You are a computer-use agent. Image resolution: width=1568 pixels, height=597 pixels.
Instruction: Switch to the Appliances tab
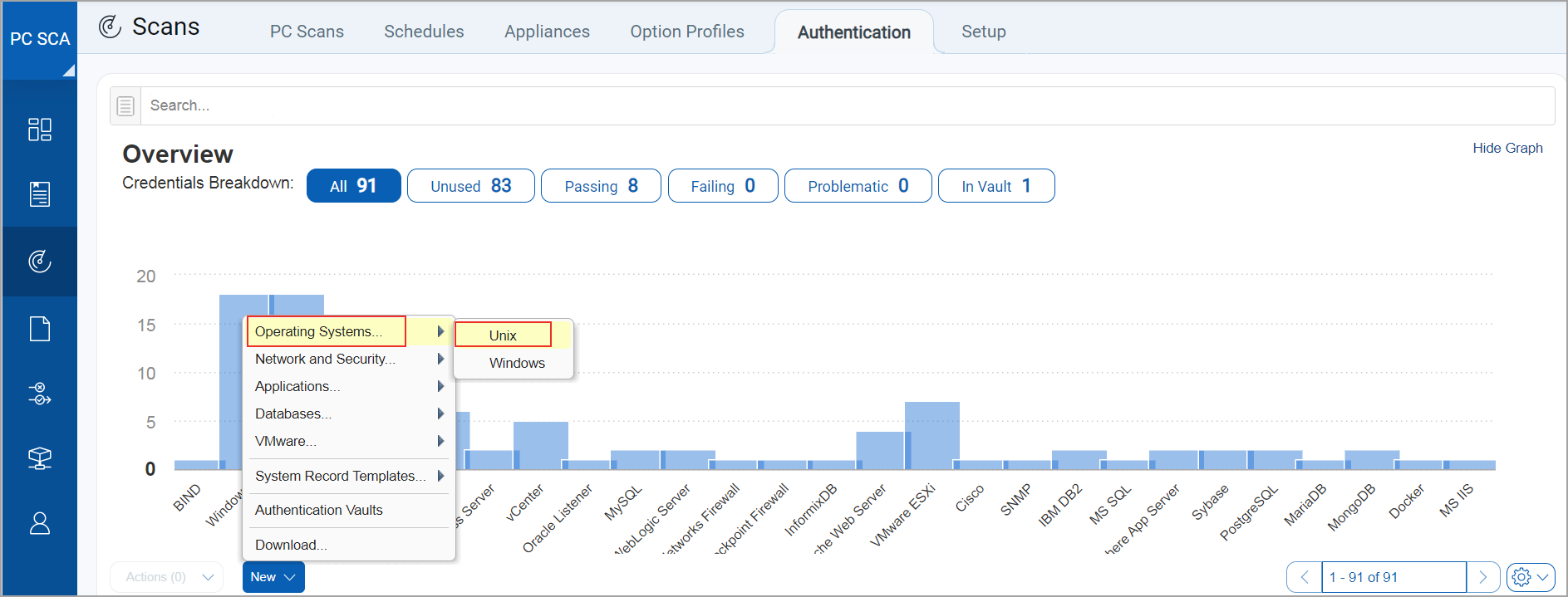tap(547, 32)
